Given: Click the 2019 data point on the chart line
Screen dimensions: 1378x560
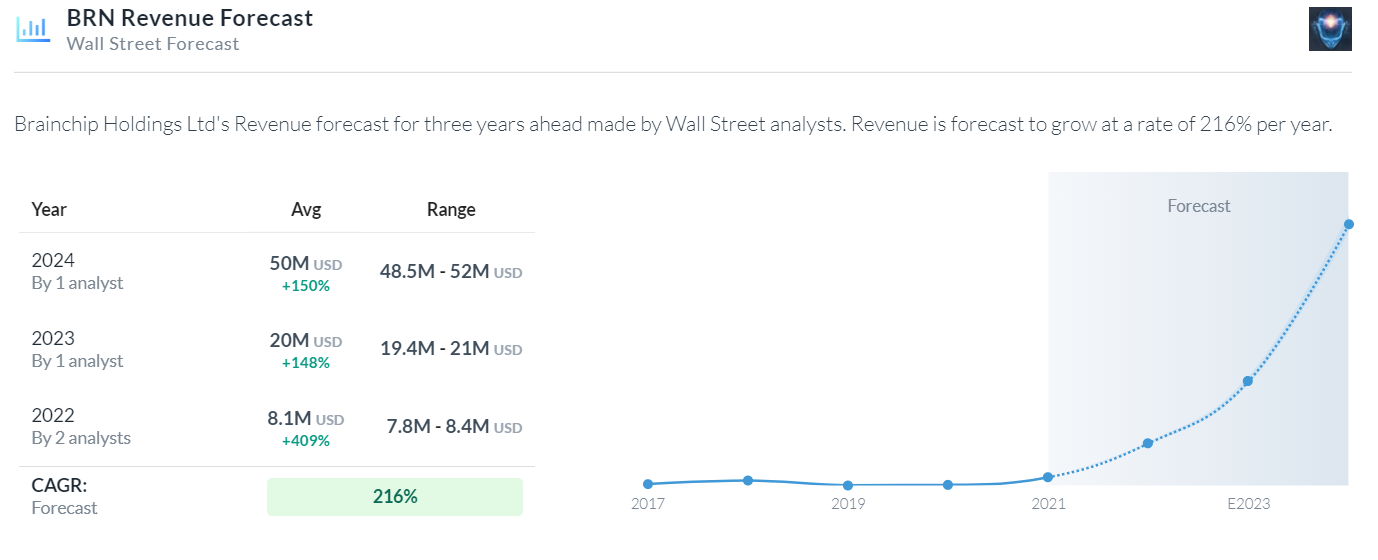Looking at the screenshot, I should click(848, 485).
